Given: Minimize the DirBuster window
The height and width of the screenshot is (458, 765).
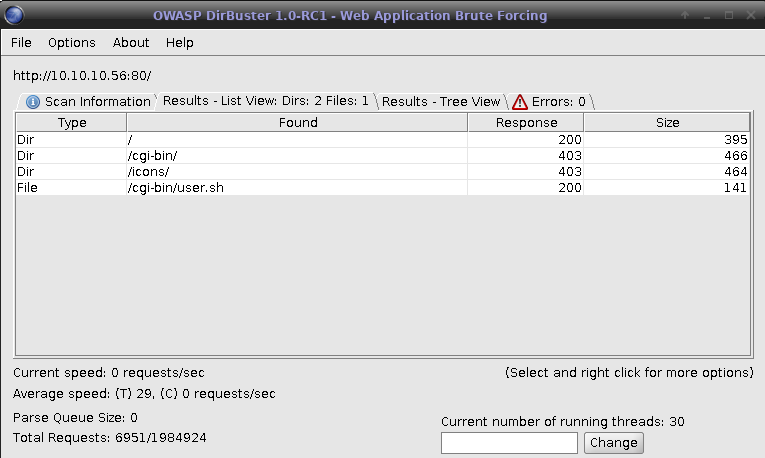Looking at the screenshot, I should tap(707, 15).
